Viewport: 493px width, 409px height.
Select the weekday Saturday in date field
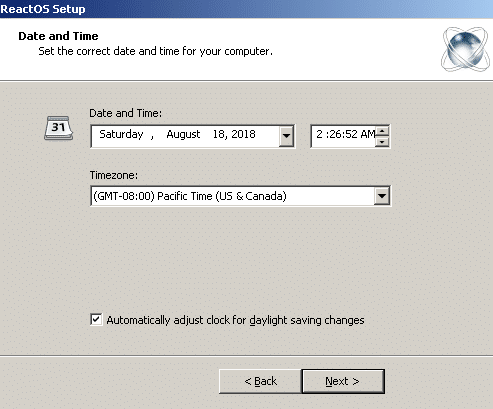[121, 134]
